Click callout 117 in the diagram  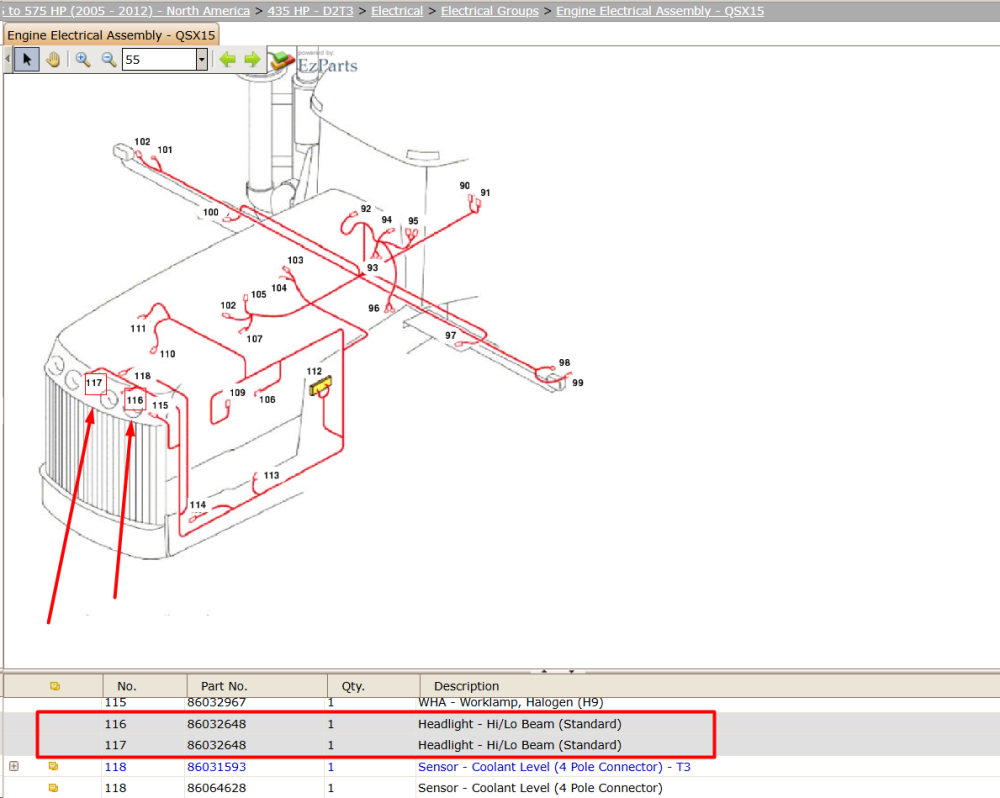(94, 383)
